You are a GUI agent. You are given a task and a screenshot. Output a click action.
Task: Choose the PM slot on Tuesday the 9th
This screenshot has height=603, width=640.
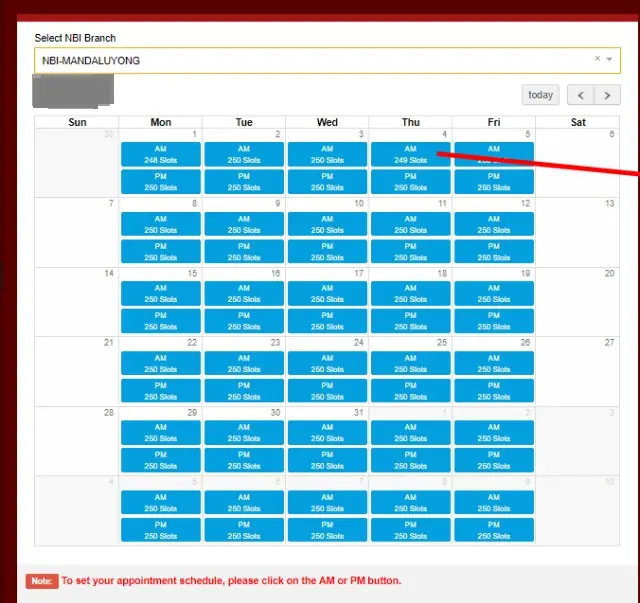(244, 251)
